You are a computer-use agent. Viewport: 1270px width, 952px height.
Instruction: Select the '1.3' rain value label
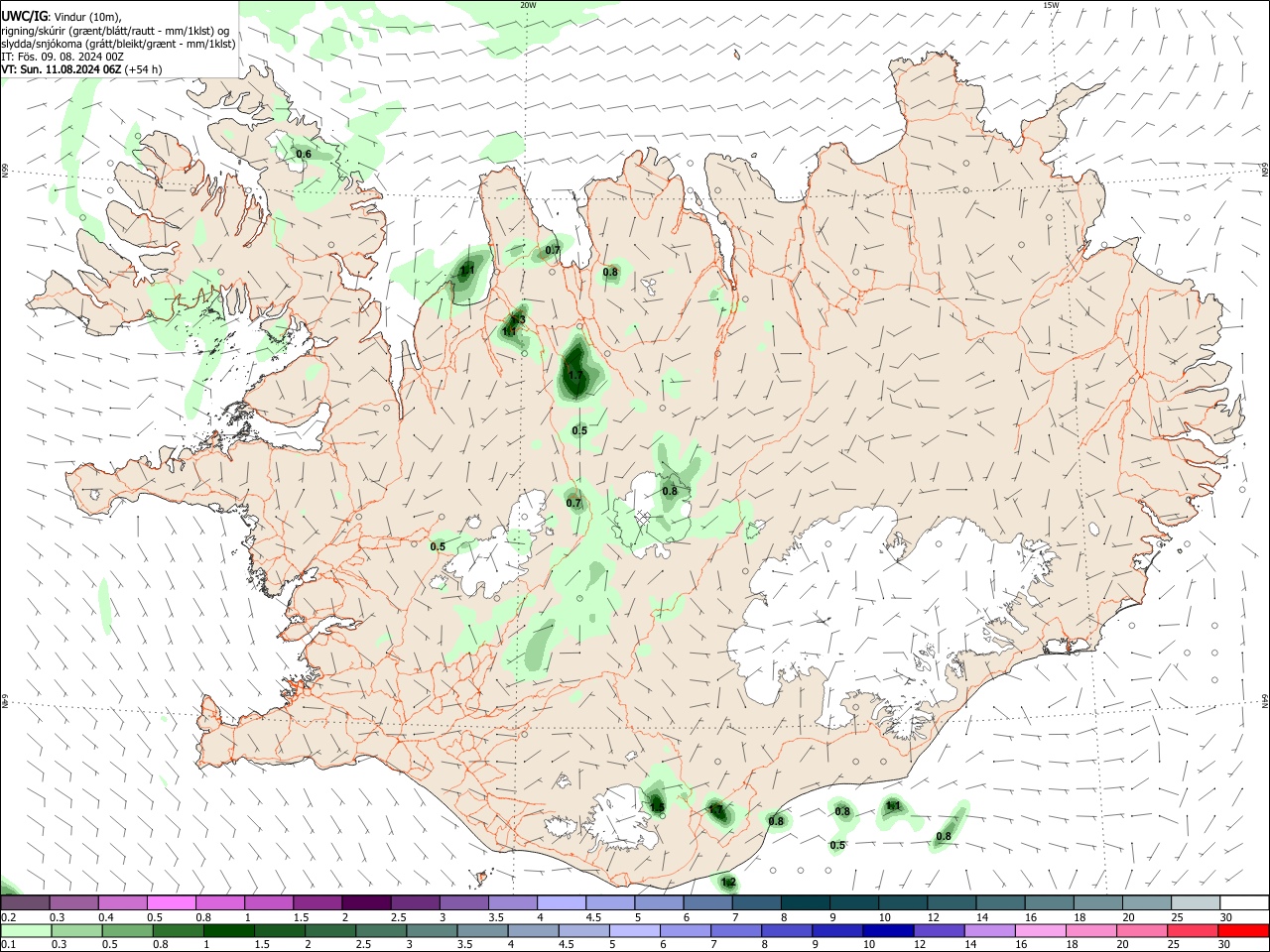click(x=517, y=319)
